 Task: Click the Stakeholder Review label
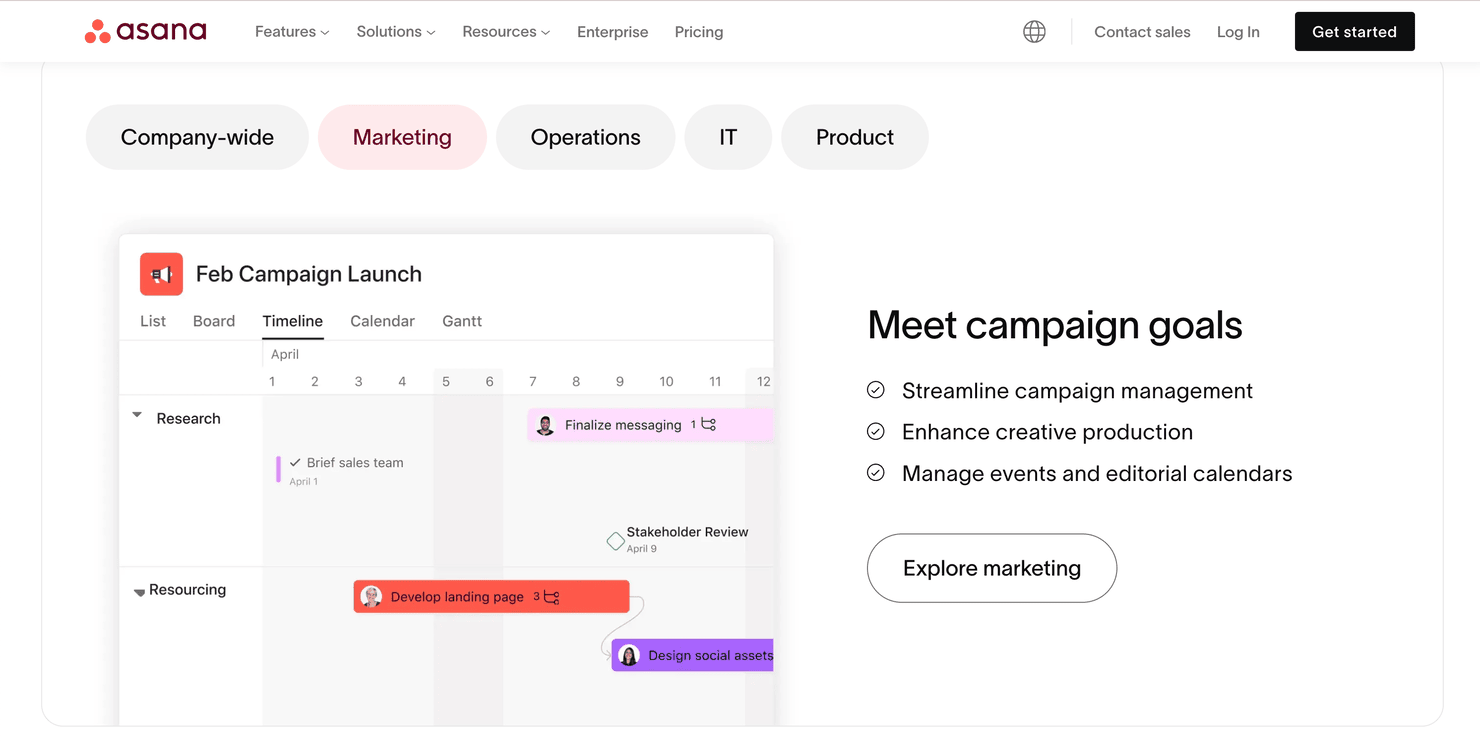(687, 532)
